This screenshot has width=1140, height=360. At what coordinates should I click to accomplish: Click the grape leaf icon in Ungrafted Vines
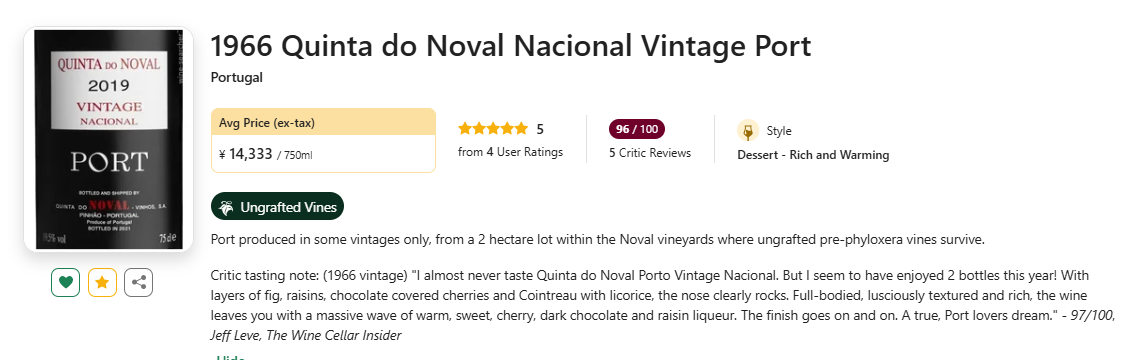pos(227,207)
